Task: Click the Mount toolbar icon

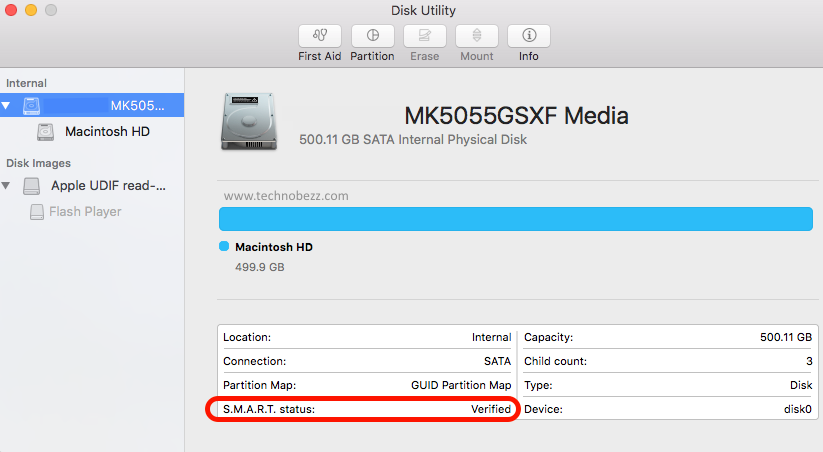Action: tap(477, 36)
